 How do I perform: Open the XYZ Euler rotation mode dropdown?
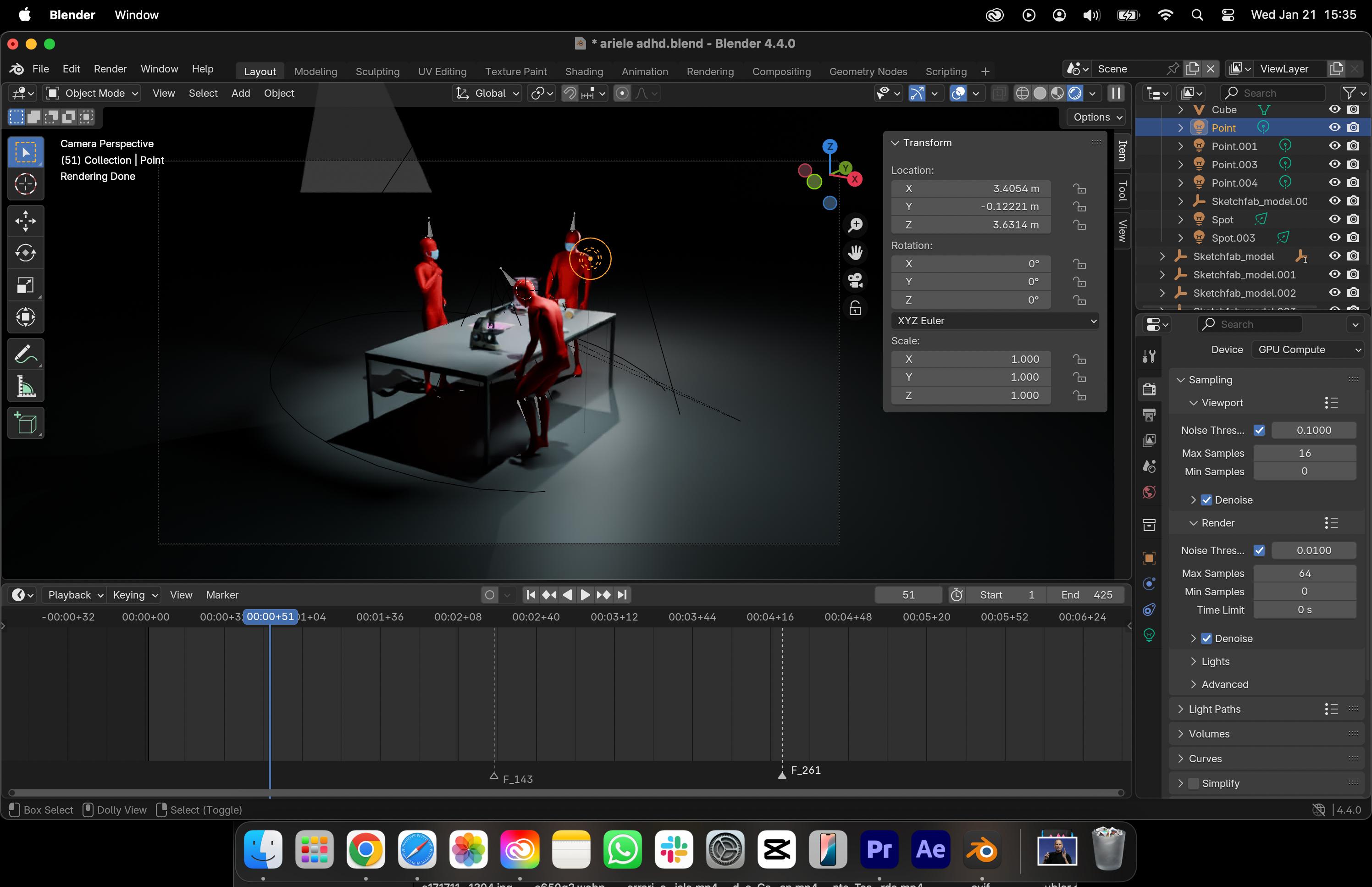(994, 321)
